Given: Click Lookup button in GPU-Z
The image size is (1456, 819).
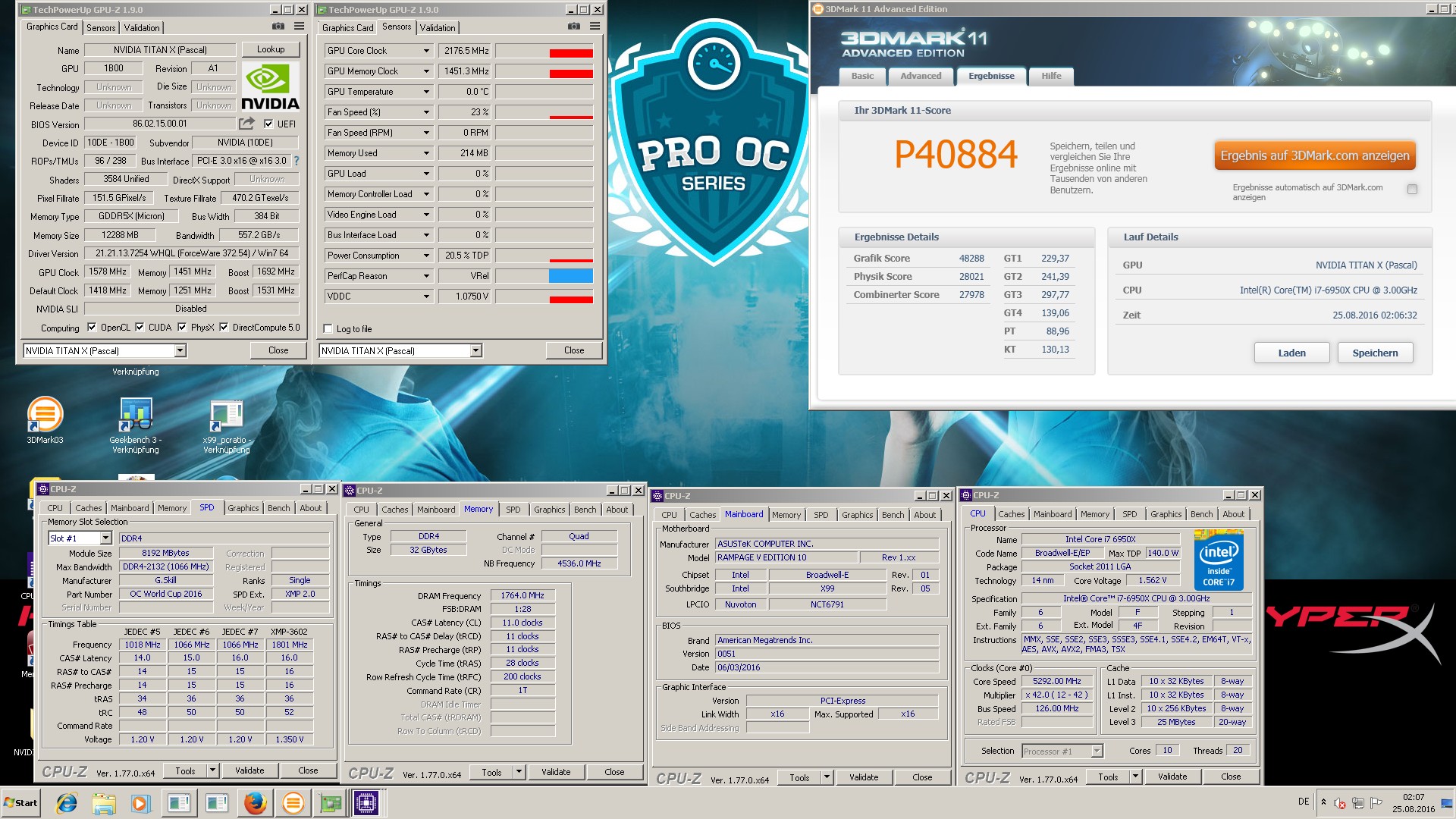Looking at the screenshot, I should pos(271,49).
